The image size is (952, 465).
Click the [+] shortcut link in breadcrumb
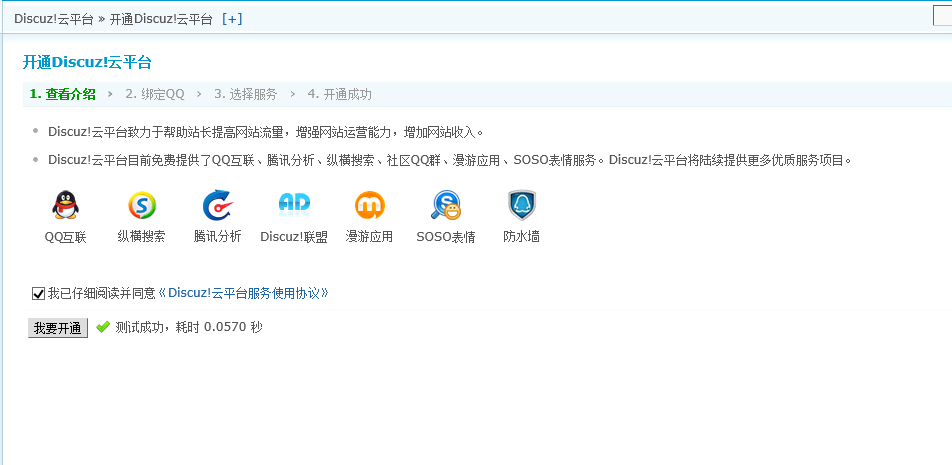tap(232, 19)
